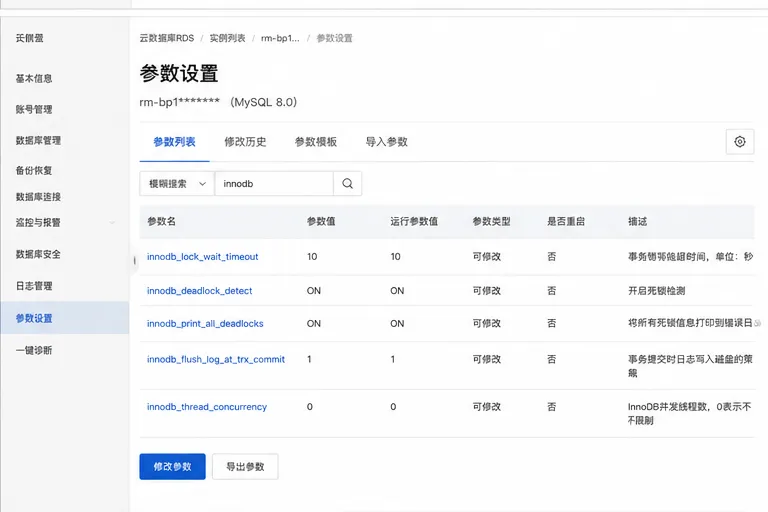
Task: Expand the 监控与报警 sidebar chevron
Action: pyautogui.click(x=112, y=222)
